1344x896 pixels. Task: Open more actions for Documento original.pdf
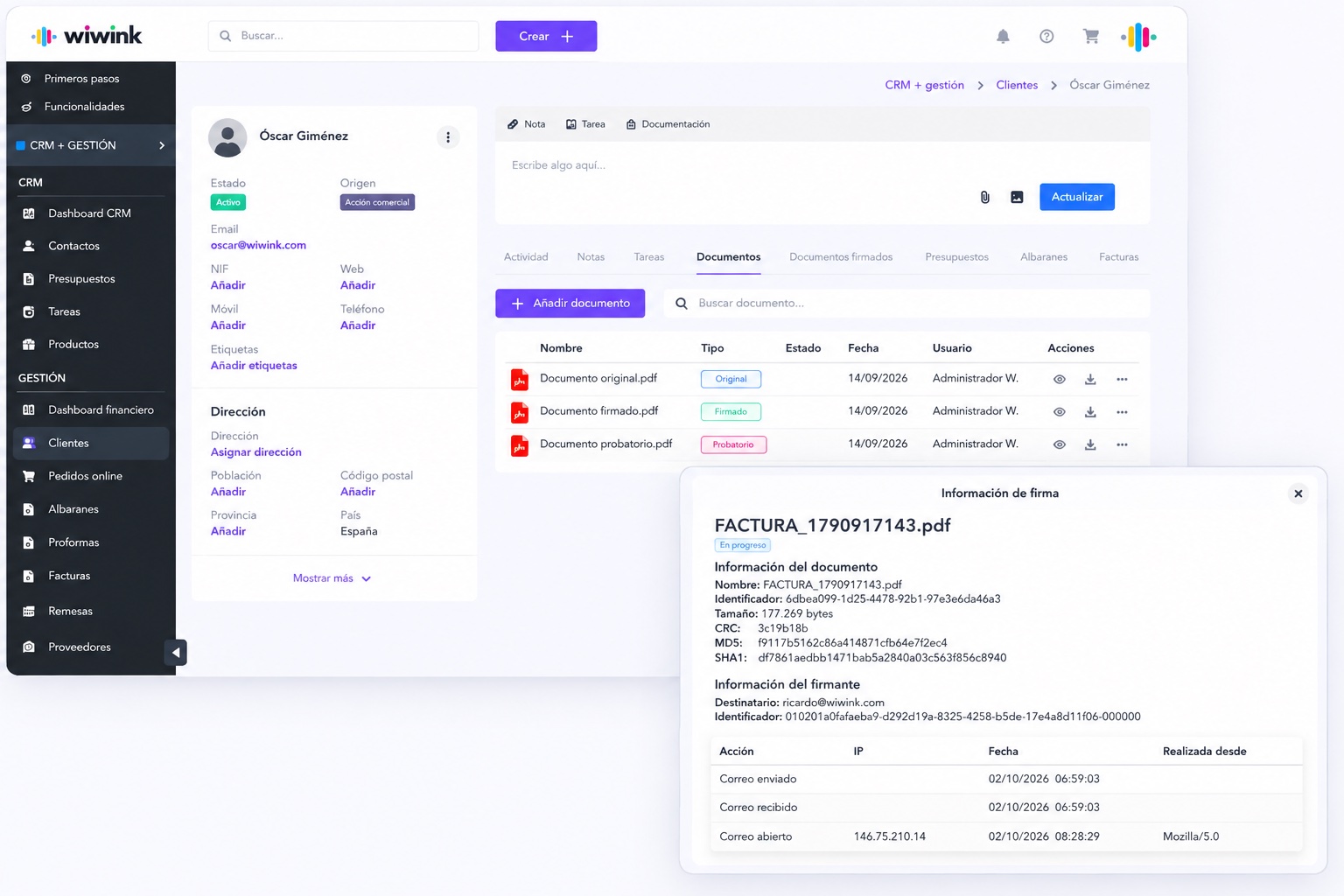pyautogui.click(x=1122, y=379)
